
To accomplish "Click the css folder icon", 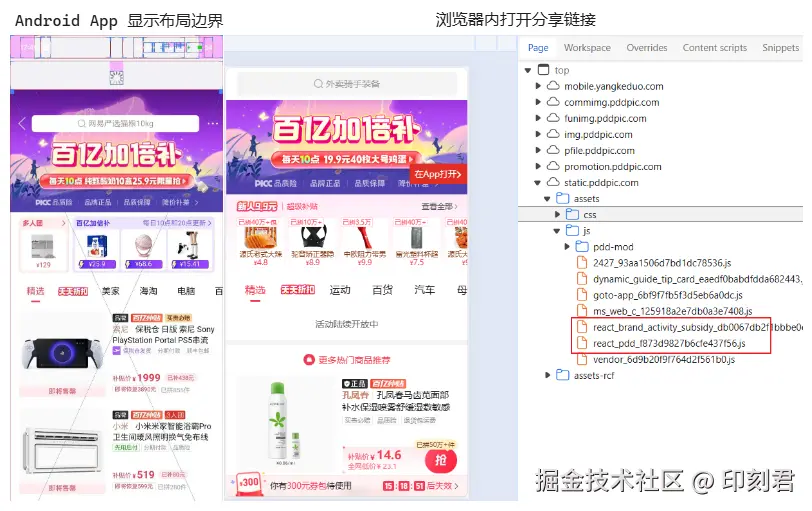I will [572, 214].
